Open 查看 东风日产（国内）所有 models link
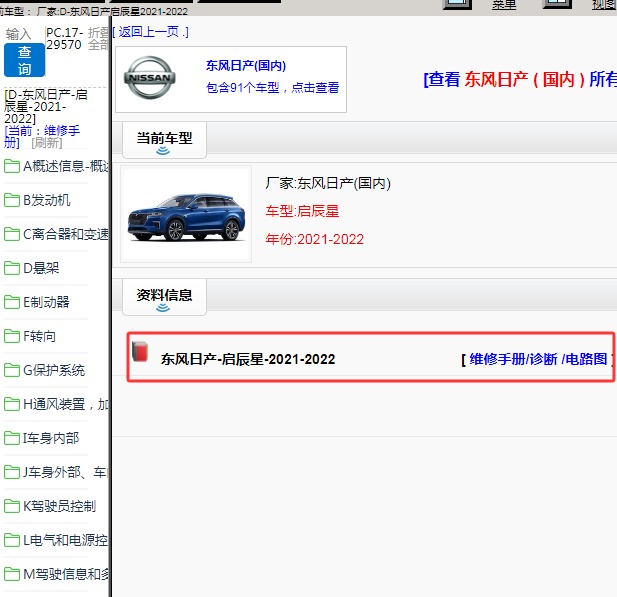Image resolution: width=617 pixels, height=597 pixels. [x=520, y=79]
